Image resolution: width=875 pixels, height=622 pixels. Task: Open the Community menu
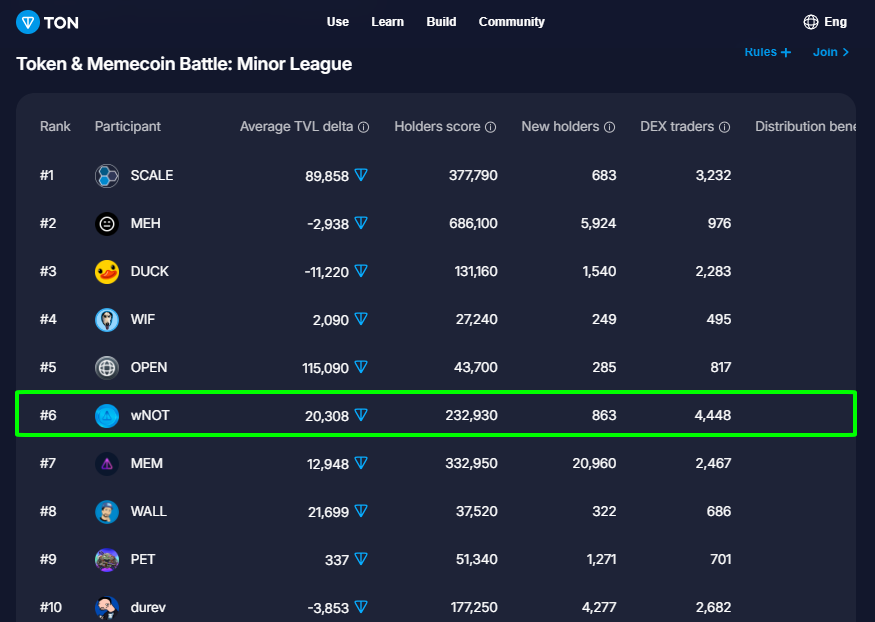point(512,22)
